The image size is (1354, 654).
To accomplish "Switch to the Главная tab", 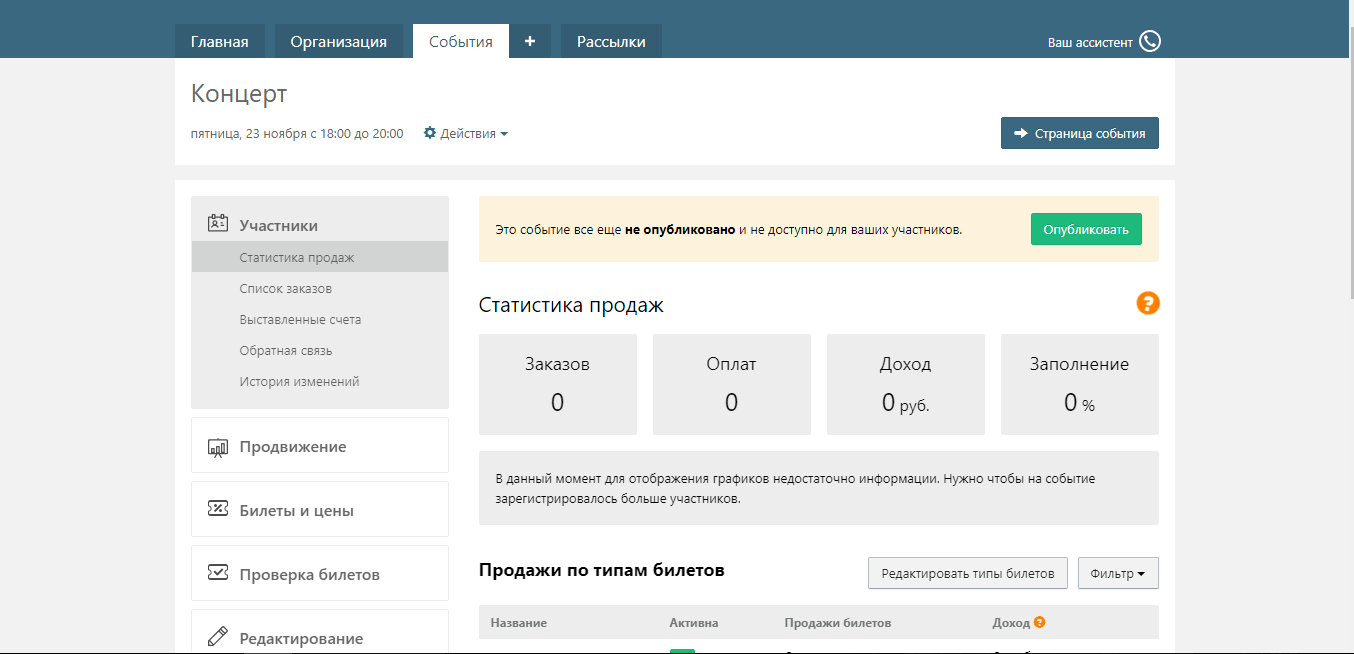I will [x=219, y=42].
